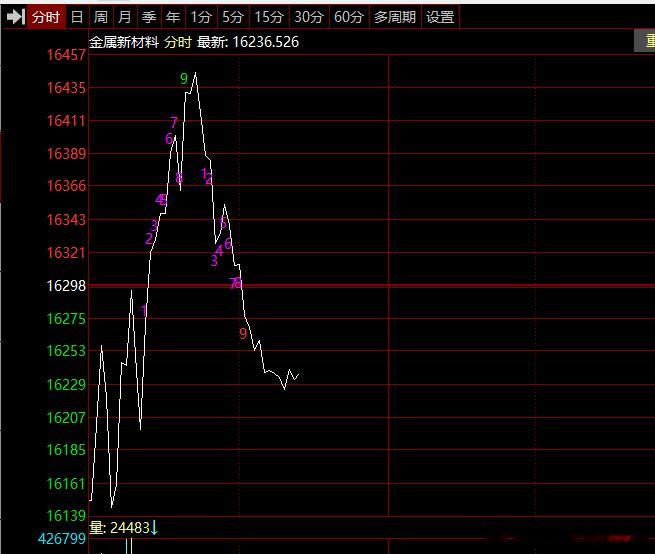The height and width of the screenshot is (554, 655).
Task: Open the 多周期 multi-period view
Action: tap(395, 17)
